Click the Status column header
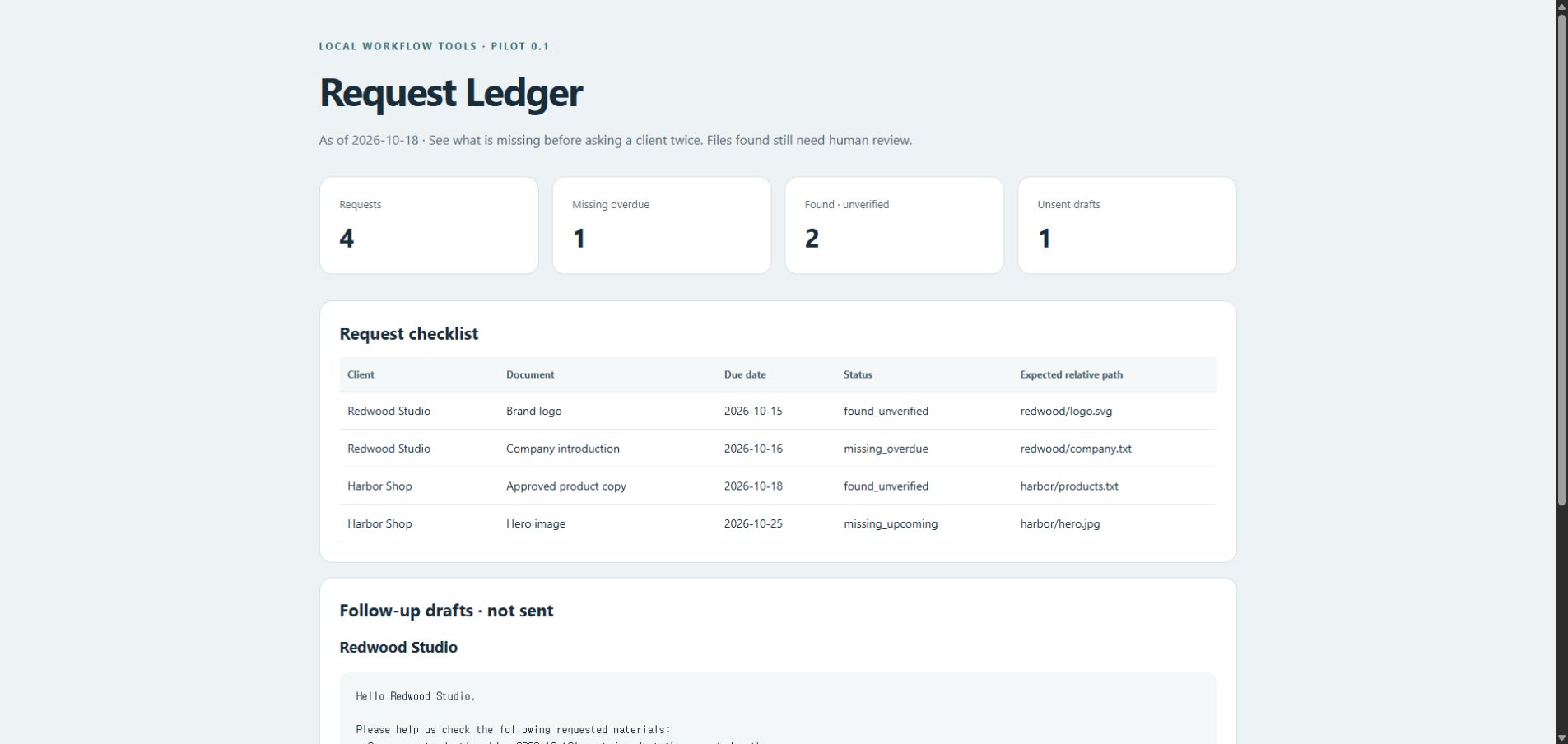The width and height of the screenshot is (1568, 744). pyautogui.click(x=858, y=374)
